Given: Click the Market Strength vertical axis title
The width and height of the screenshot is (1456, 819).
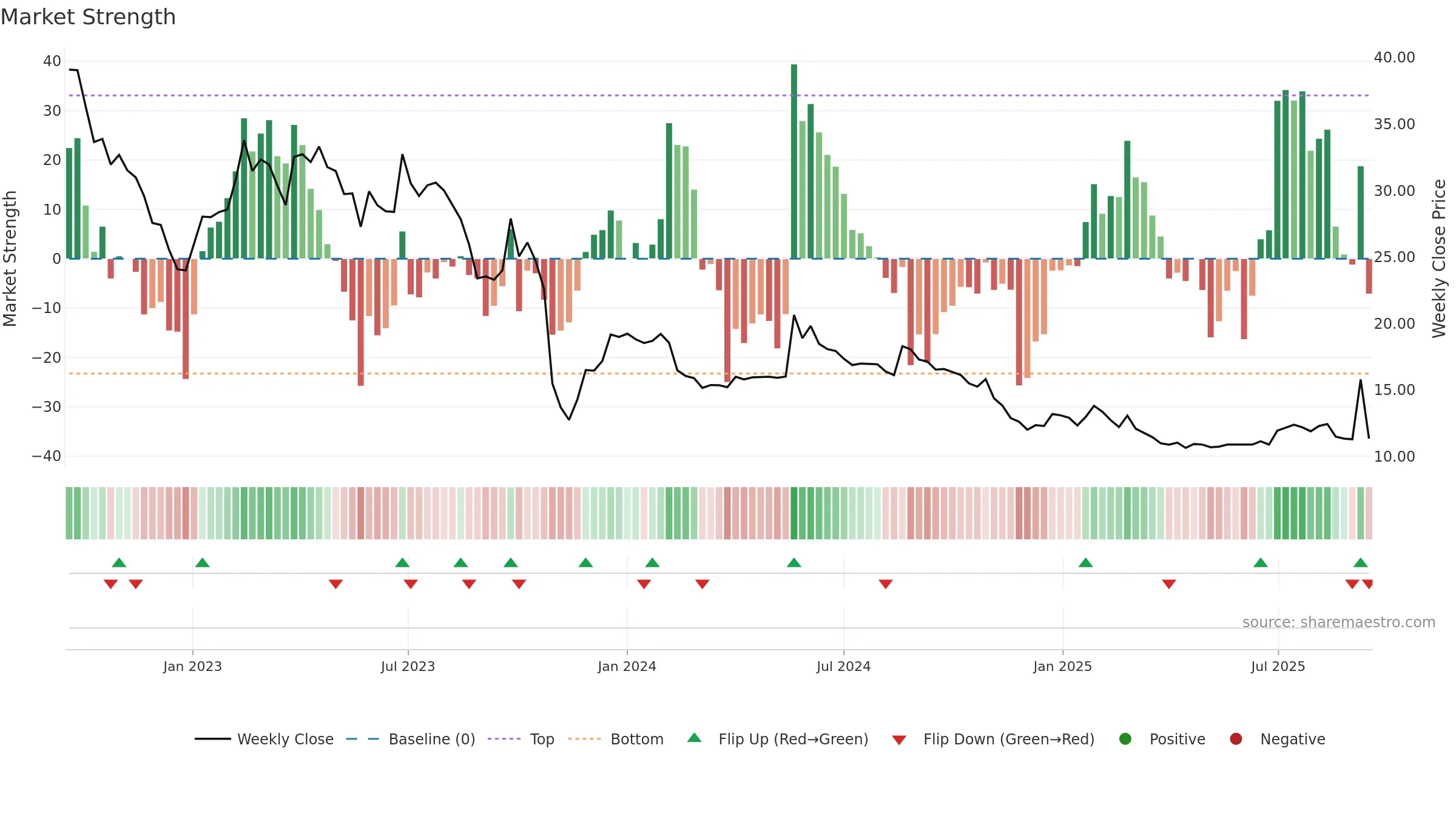Looking at the screenshot, I should [x=10, y=258].
